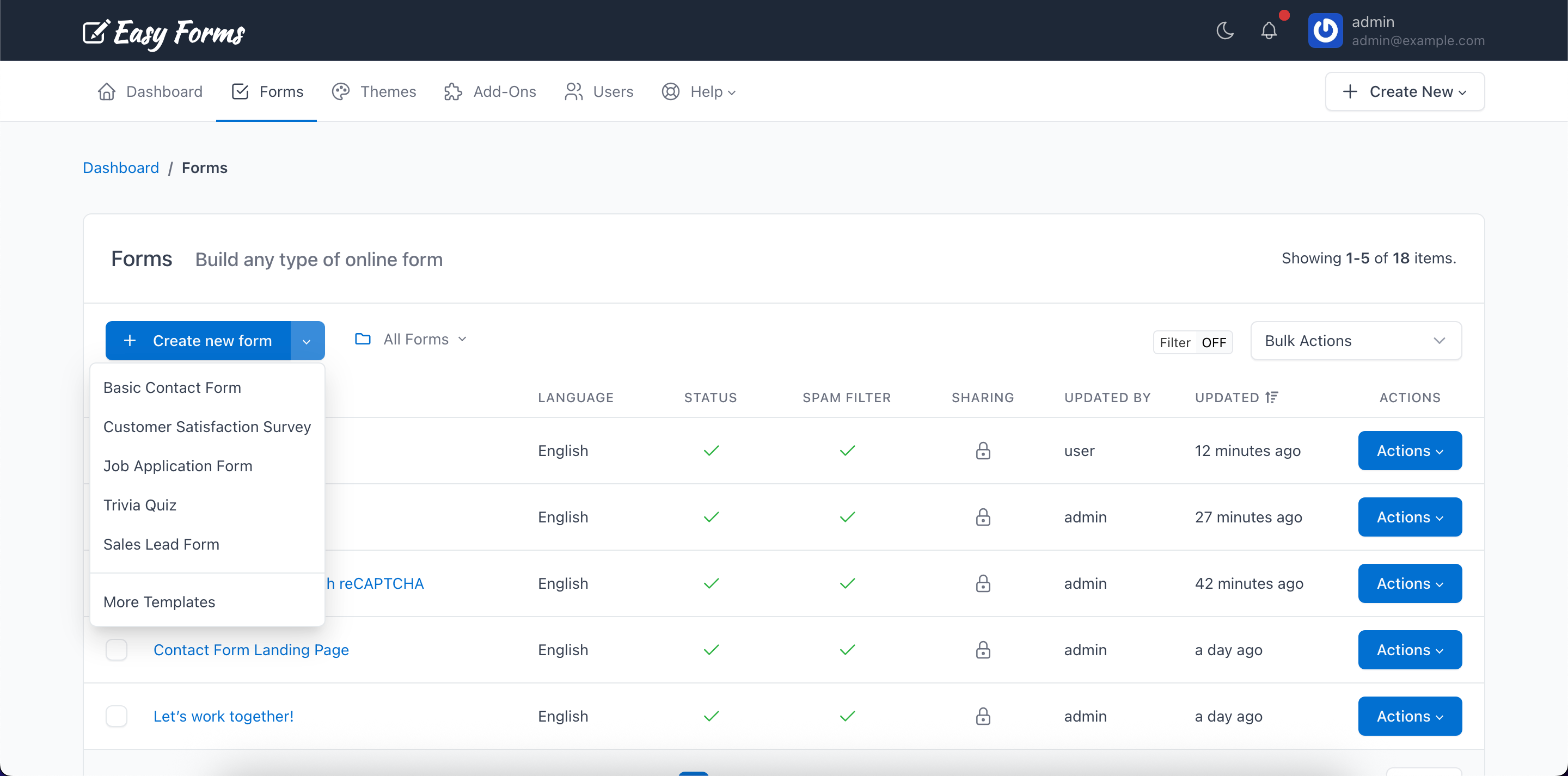Toggle dark mode with the moon icon
Image resolution: width=1568 pixels, height=776 pixels.
(1224, 30)
